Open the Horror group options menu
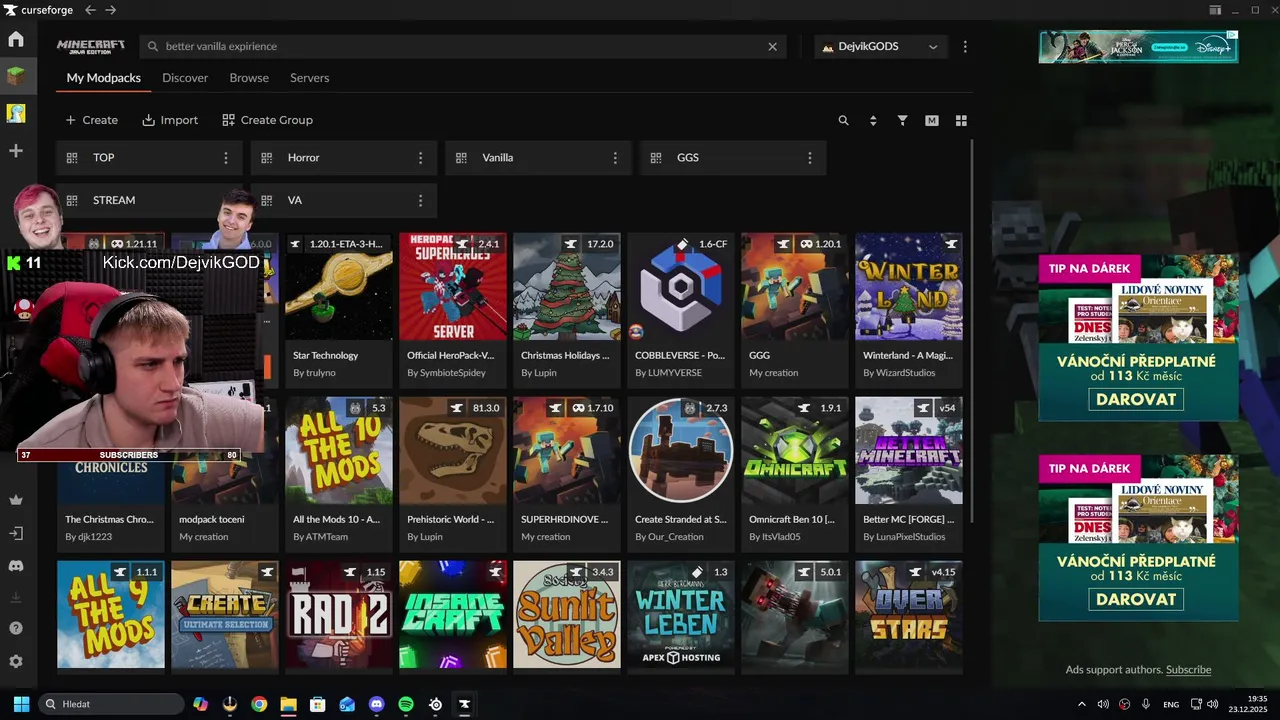This screenshot has height=720, width=1280. click(420, 158)
